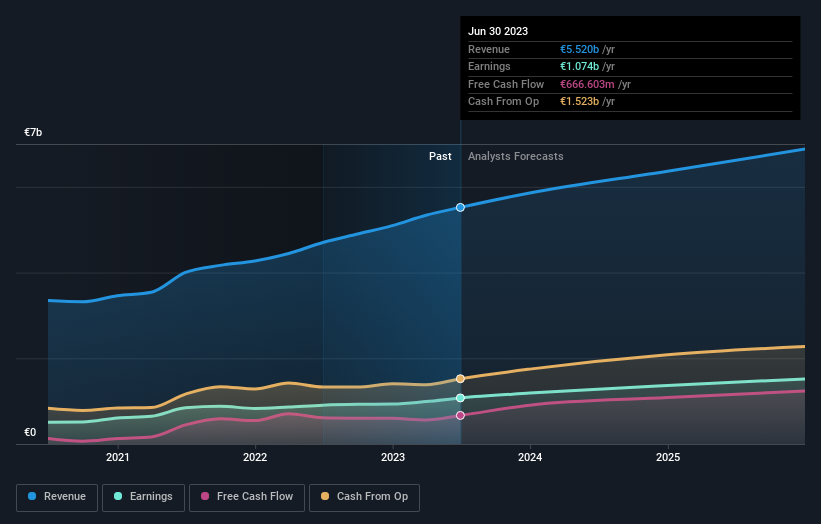Click the teal Earnings legend dot
The height and width of the screenshot is (524, 821).
(x=118, y=496)
